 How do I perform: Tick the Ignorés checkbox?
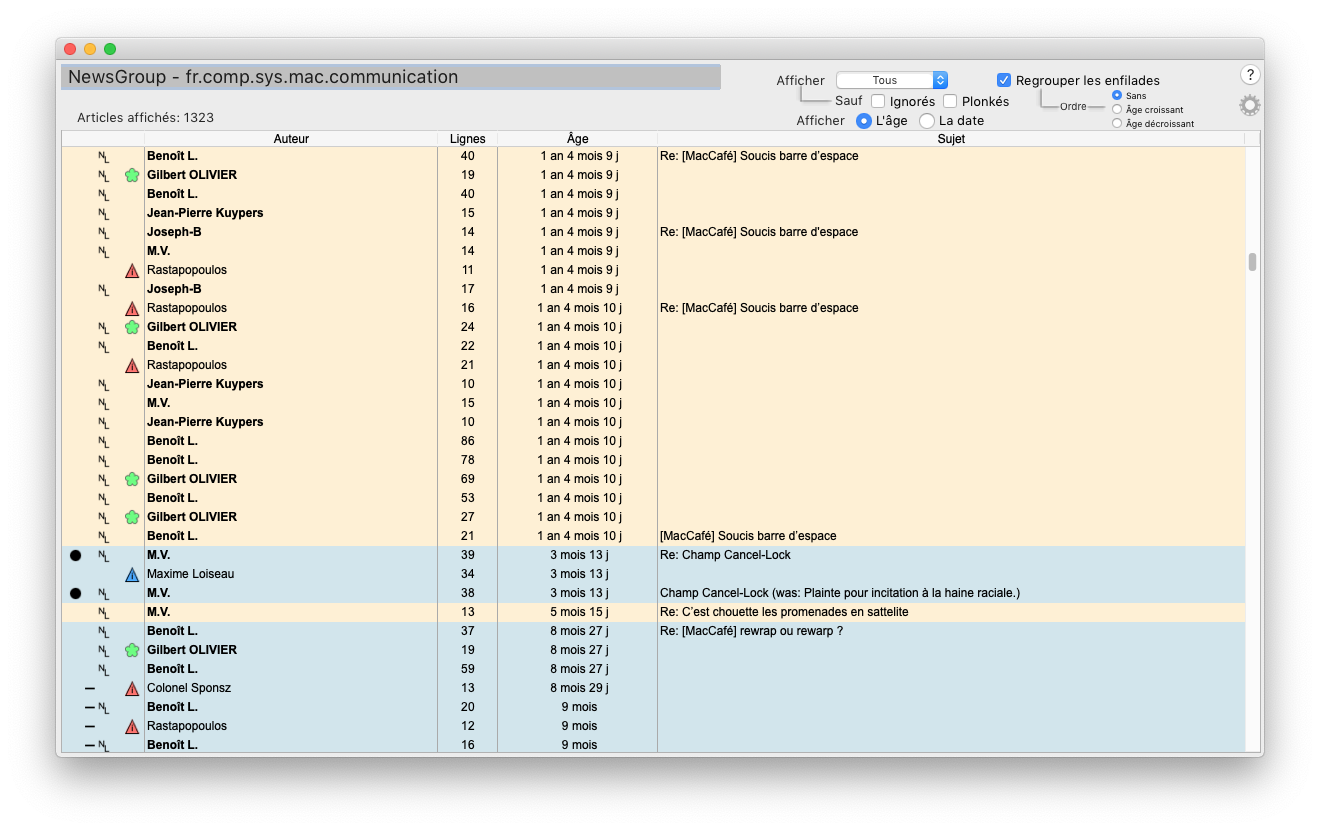pos(878,101)
